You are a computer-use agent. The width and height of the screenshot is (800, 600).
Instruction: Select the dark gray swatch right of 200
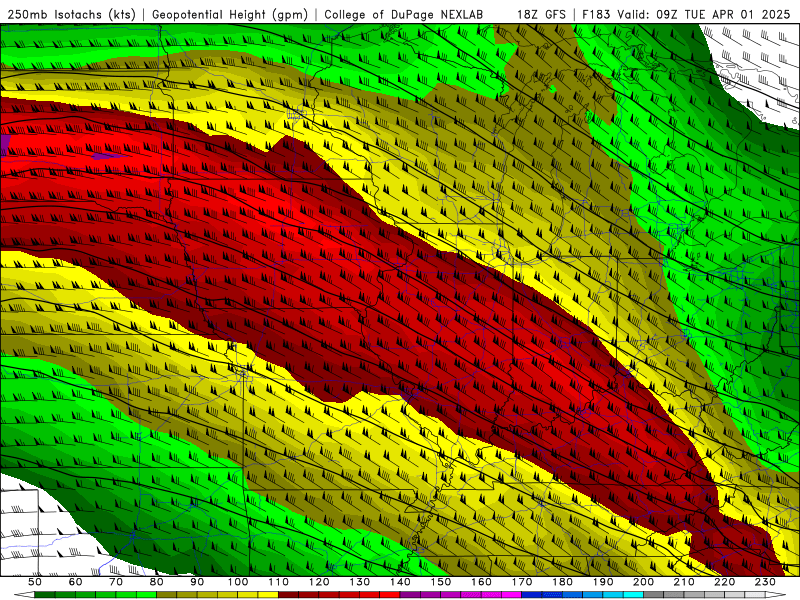tap(654, 594)
